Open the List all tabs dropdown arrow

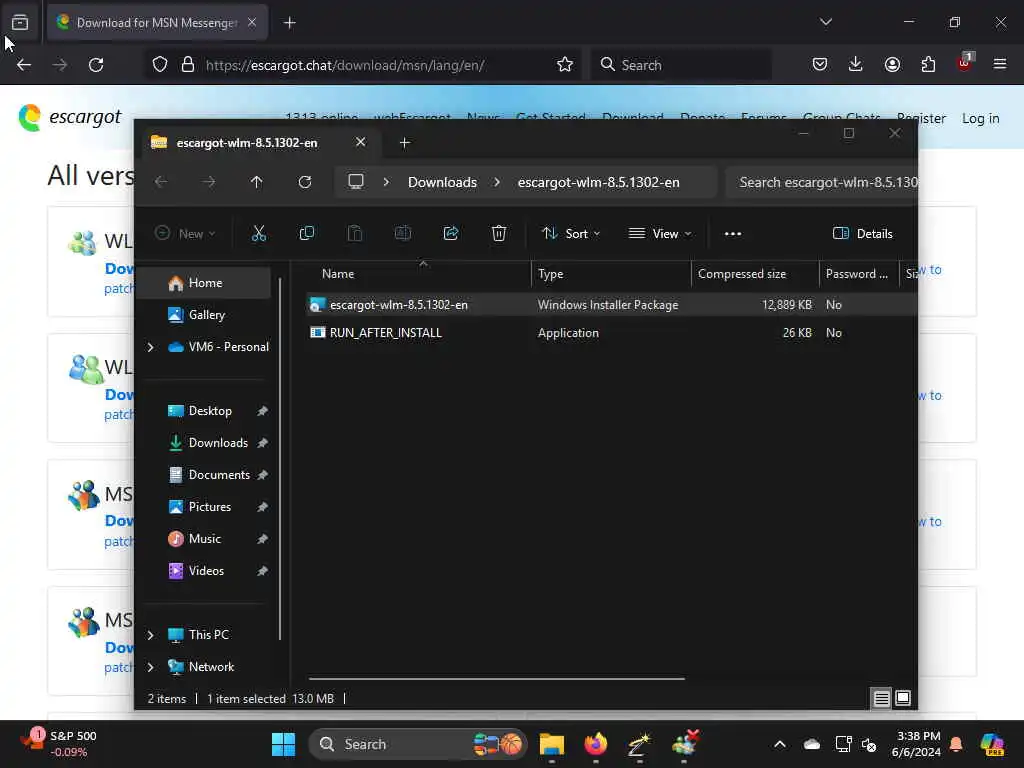tap(825, 22)
